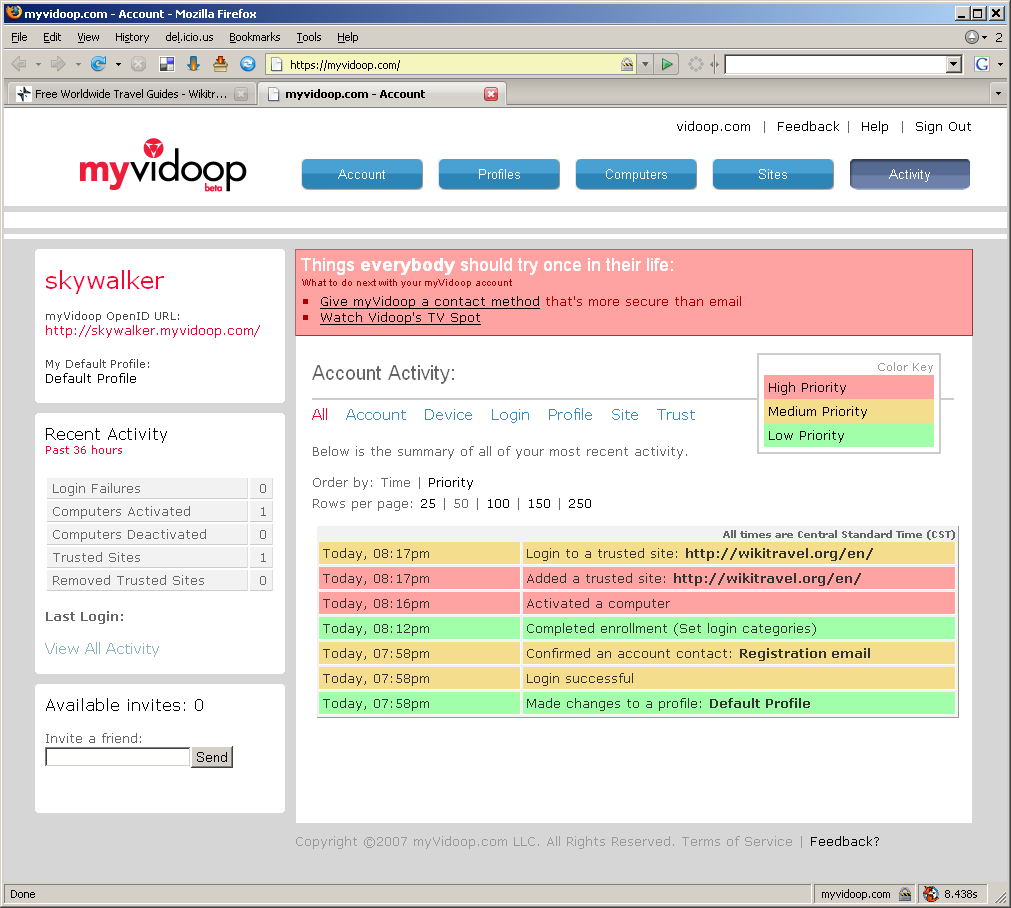Image resolution: width=1011 pixels, height=908 pixels.
Task: Click the Computers navigation button
Action: 636,174
